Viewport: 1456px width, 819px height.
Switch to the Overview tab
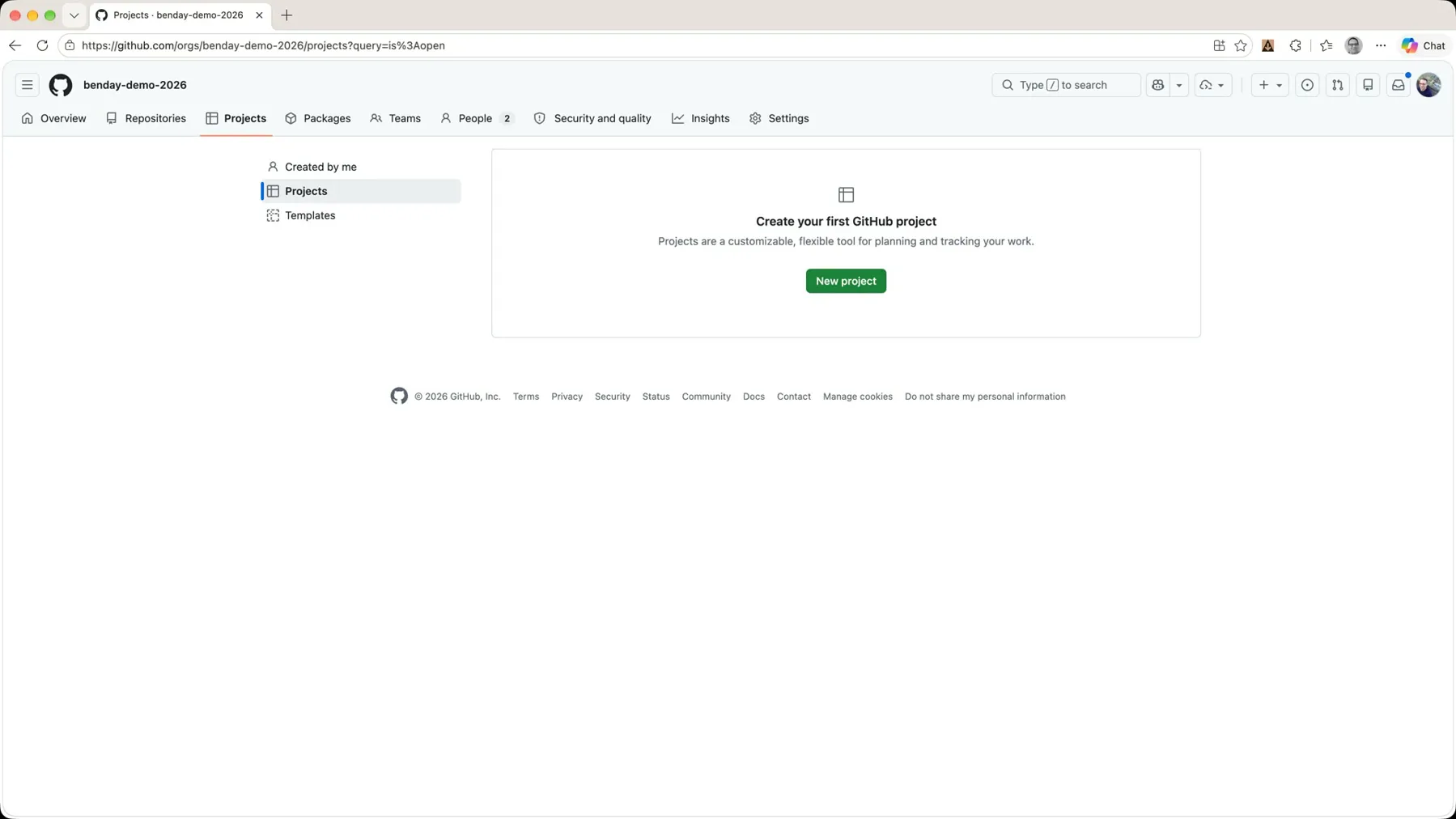pyautogui.click(x=54, y=118)
